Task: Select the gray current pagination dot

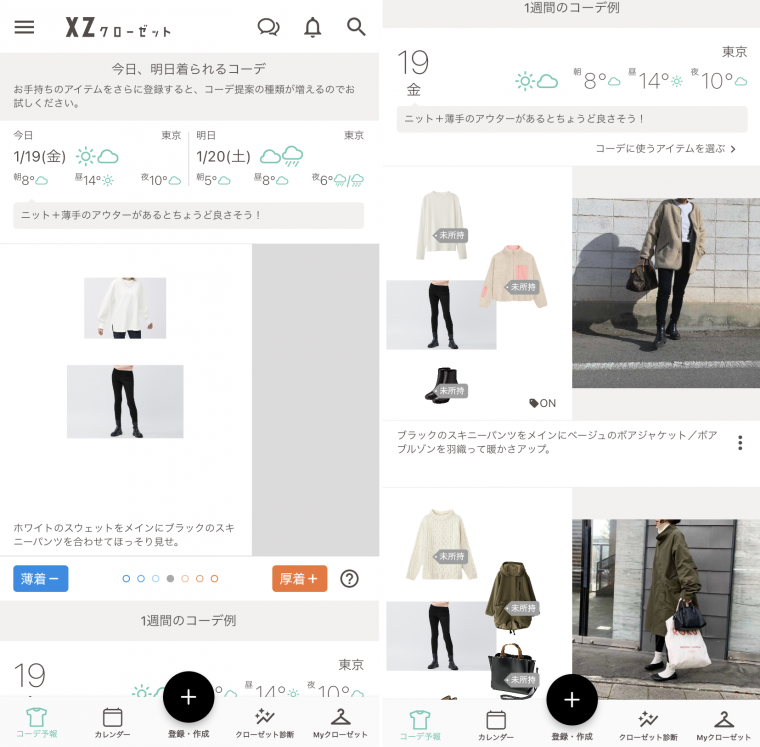Action: [170, 578]
